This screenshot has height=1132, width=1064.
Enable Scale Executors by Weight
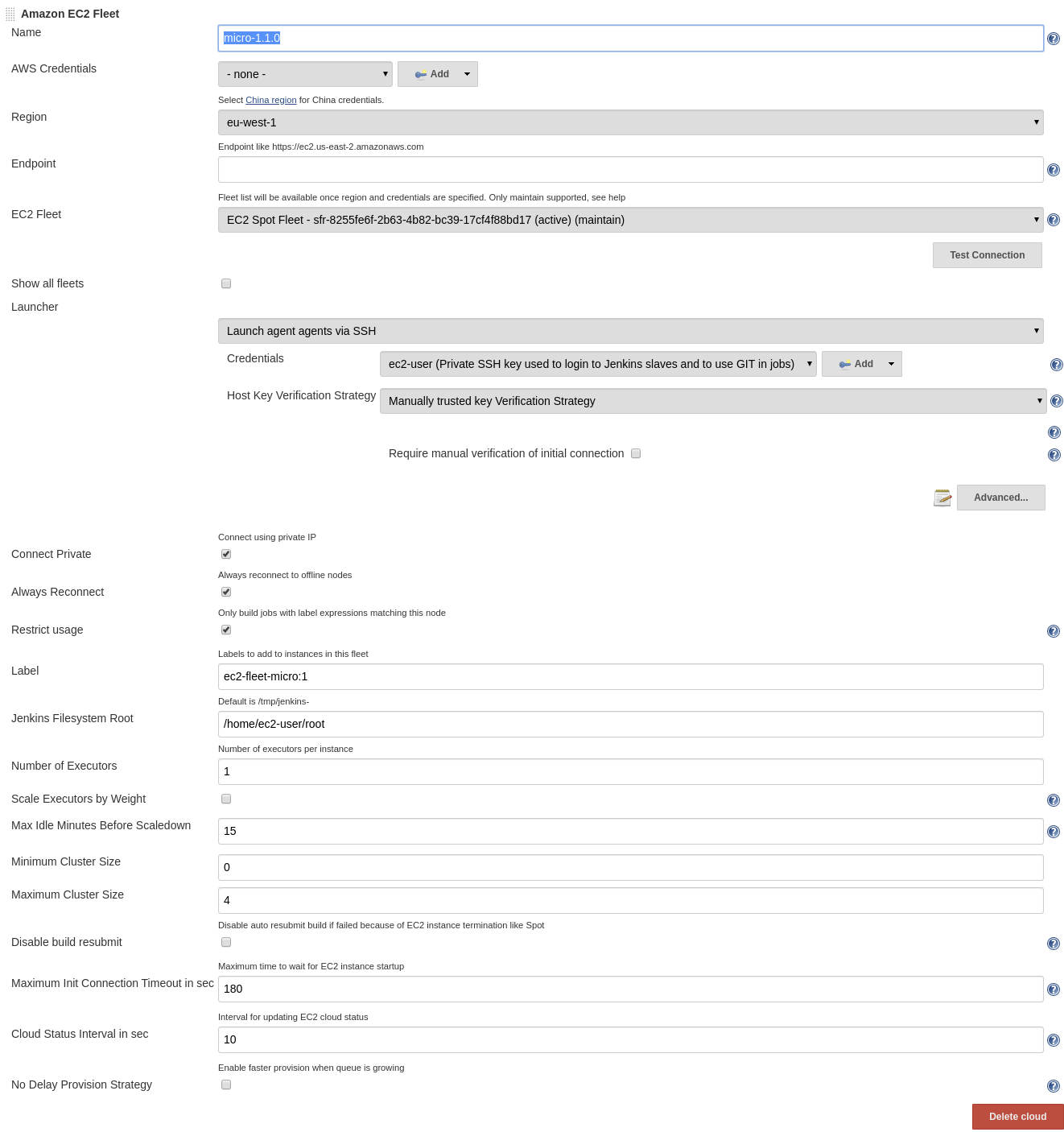tap(226, 799)
